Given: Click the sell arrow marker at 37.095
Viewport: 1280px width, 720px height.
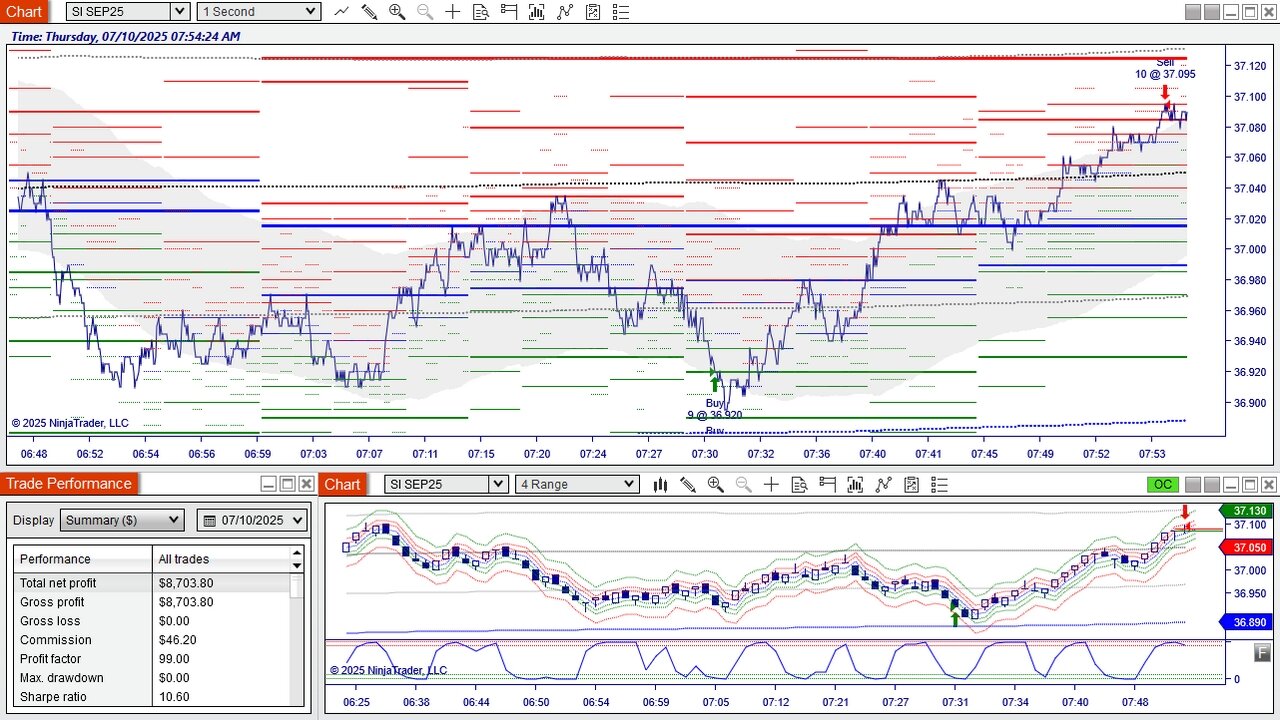Looking at the screenshot, I should tap(1165, 93).
